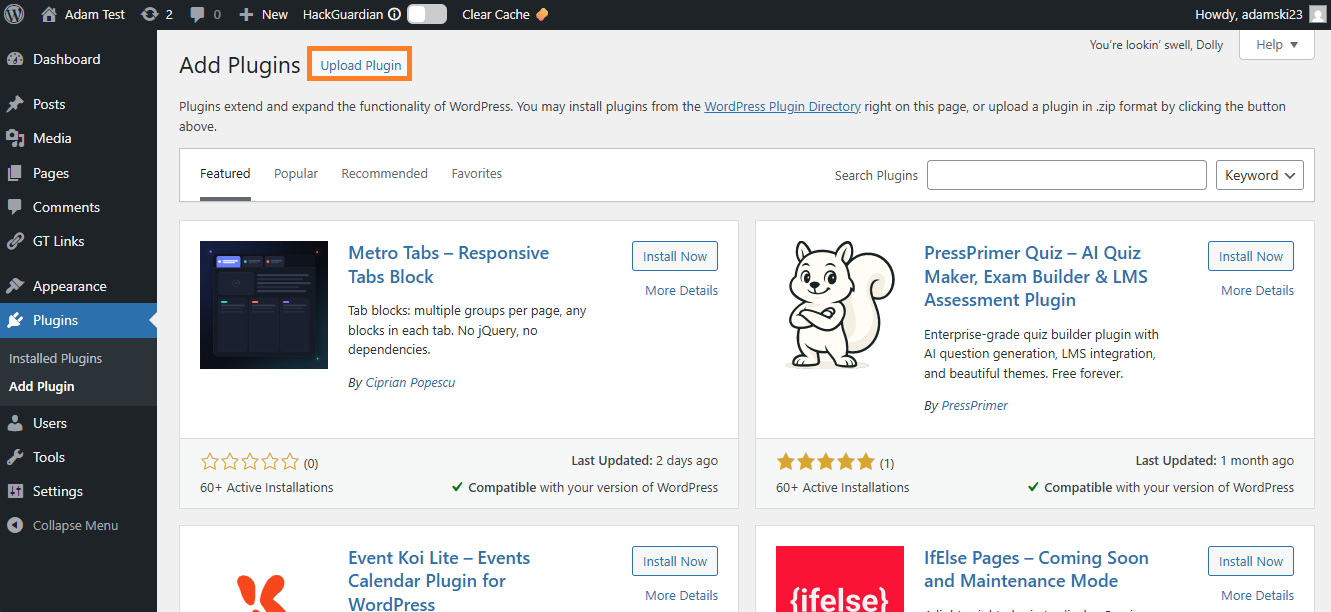Open the Plugins submenu Installed Plugins
This screenshot has height=612, width=1331.
coord(53,357)
